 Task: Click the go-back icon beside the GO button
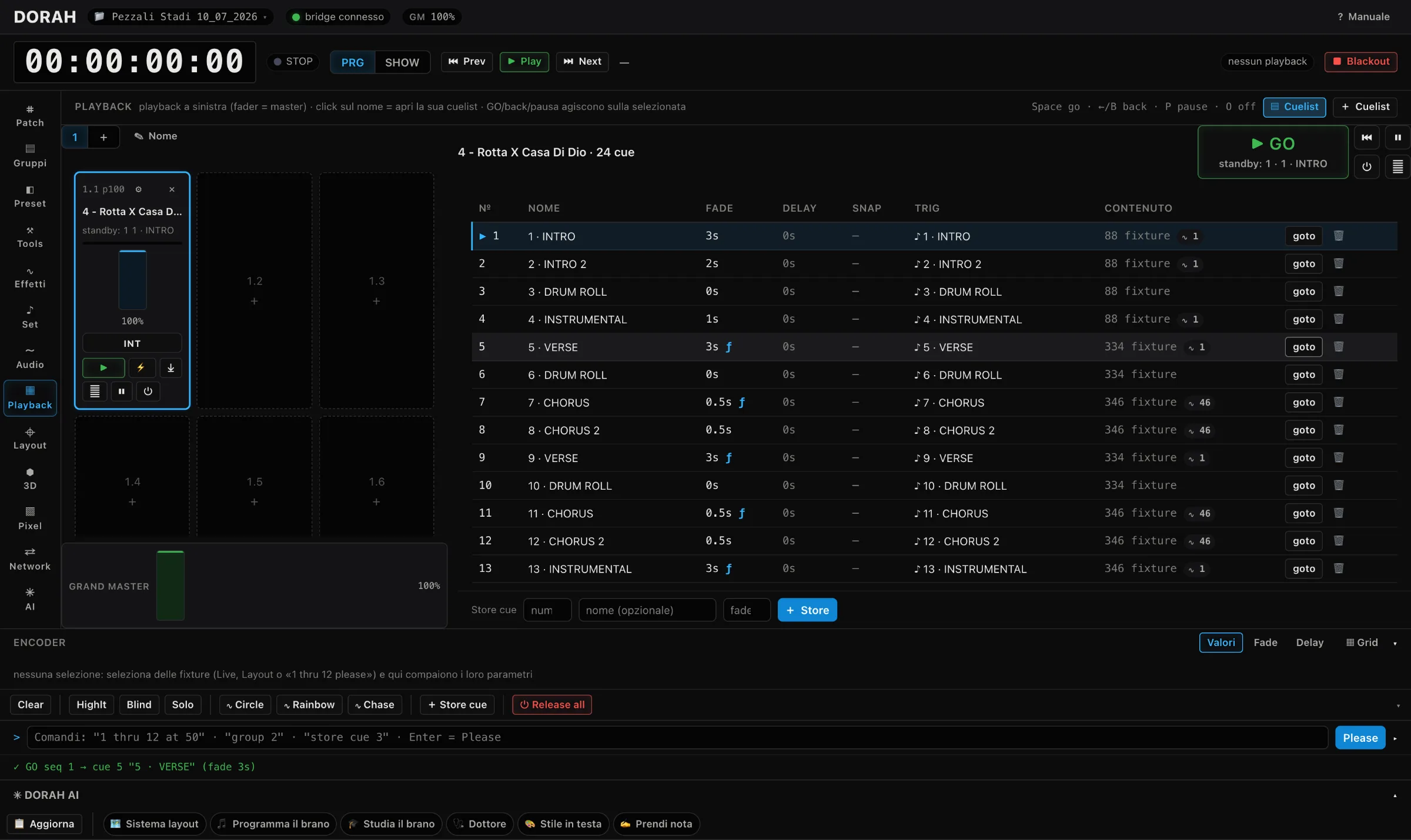(1367, 138)
